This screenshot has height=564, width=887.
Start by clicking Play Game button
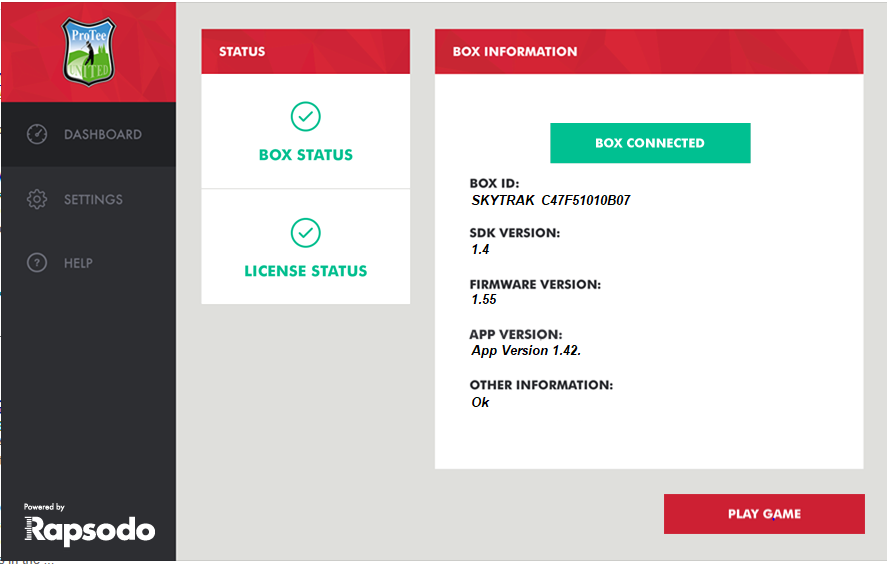click(764, 514)
